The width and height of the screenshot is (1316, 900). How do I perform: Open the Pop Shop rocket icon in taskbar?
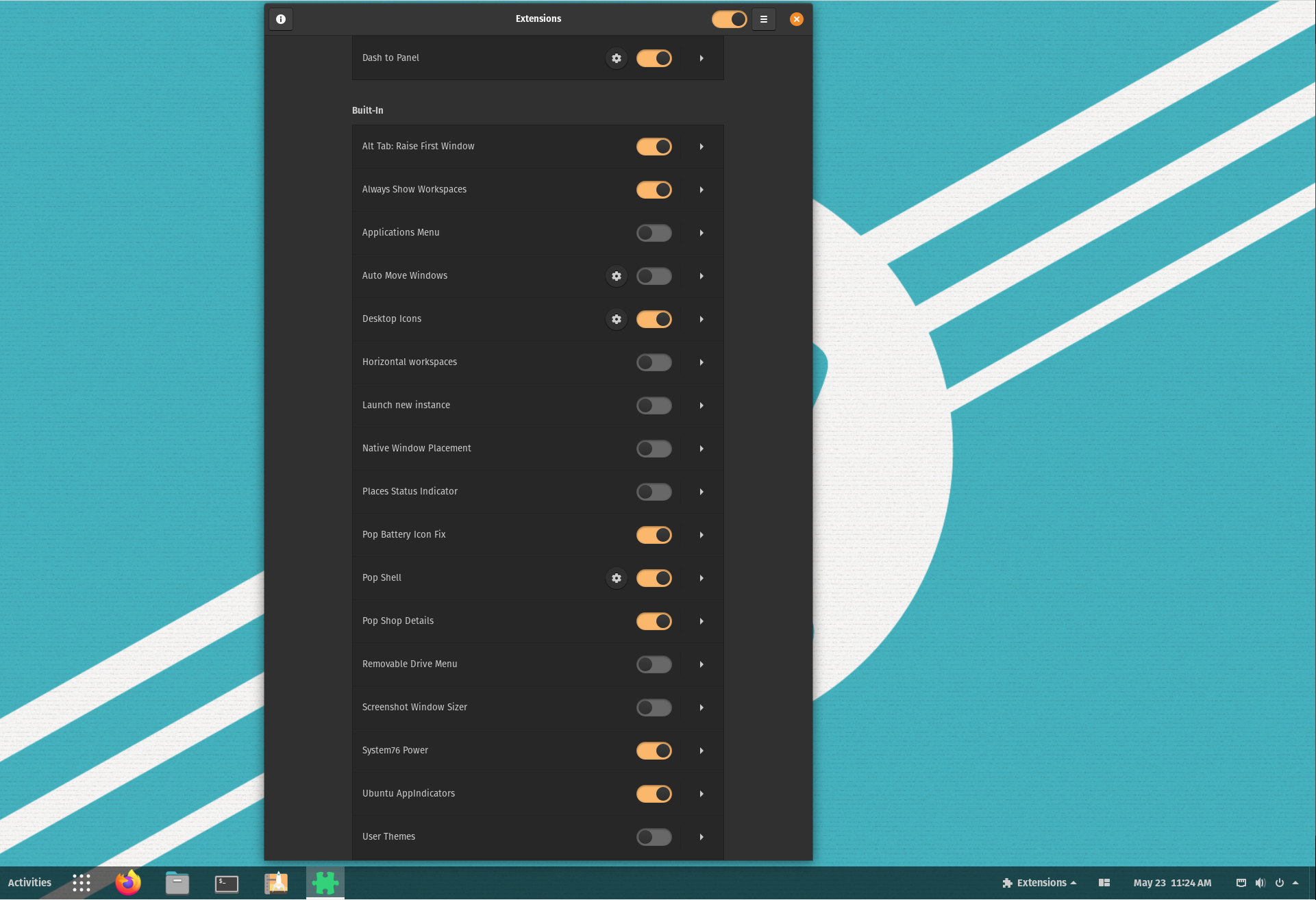coord(276,883)
